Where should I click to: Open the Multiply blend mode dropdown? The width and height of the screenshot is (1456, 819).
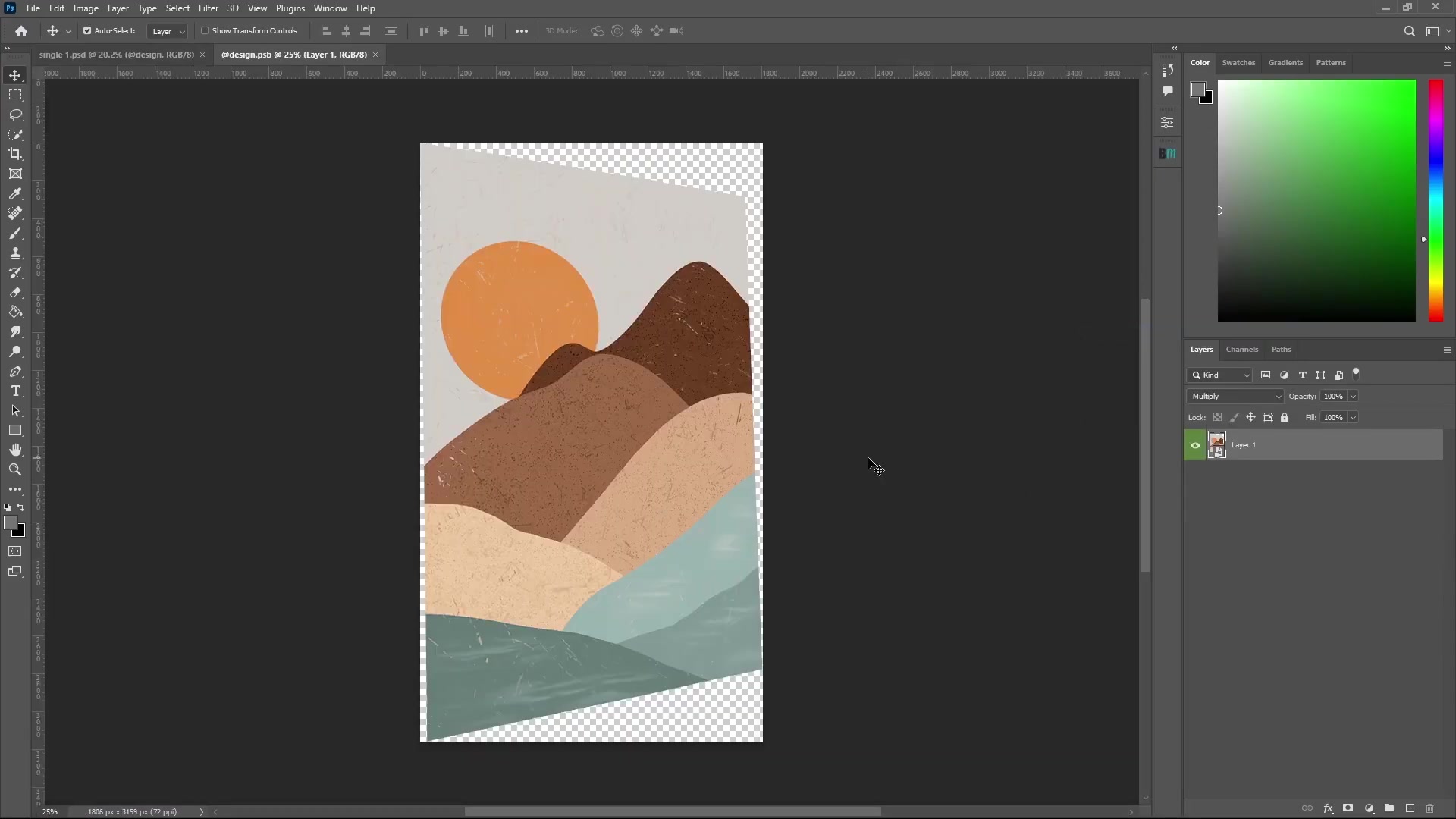1234,396
